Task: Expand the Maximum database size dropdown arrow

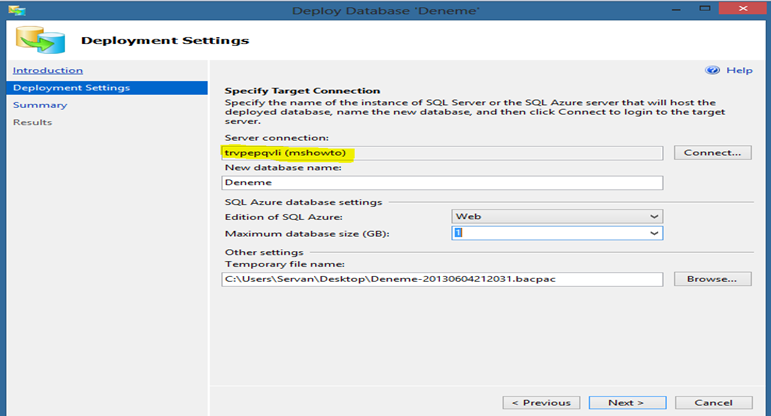Action: tap(654, 233)
